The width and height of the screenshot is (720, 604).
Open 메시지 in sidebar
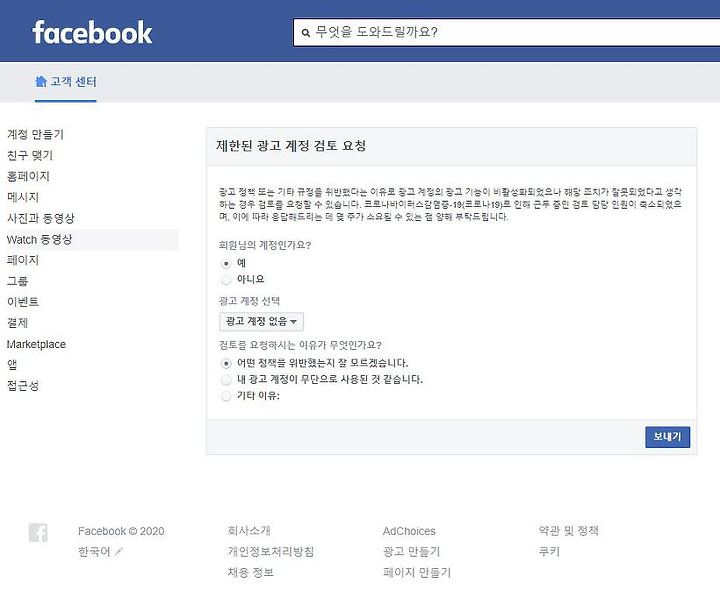(22, 197)
